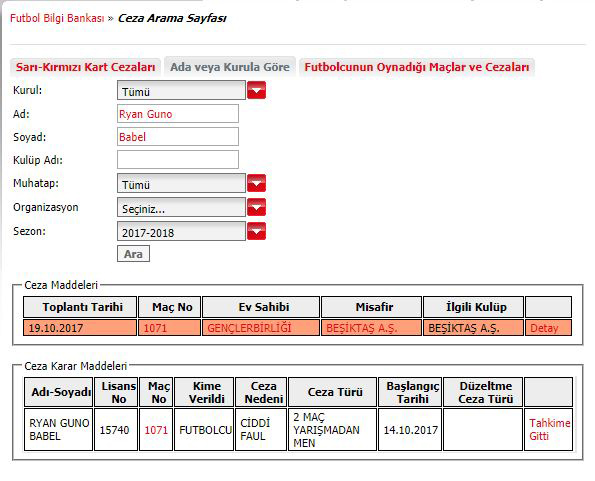Select Ada veya Kurula Göre tab

pyautogui.click(x=230, y=67)
